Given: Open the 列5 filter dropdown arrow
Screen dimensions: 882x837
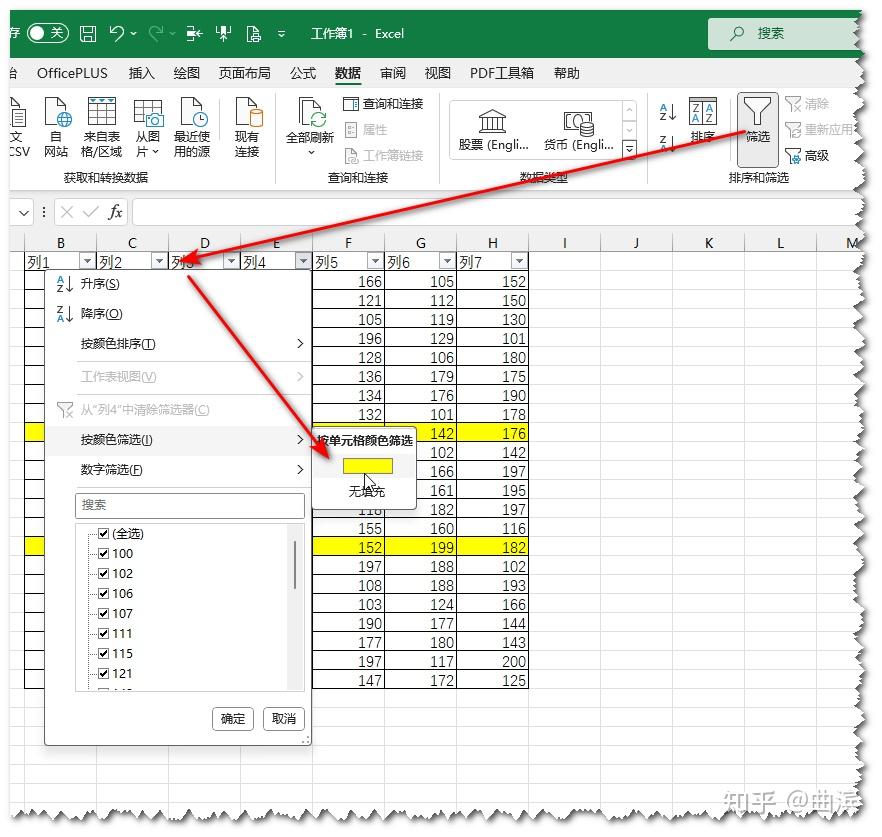Looking at the screenshot, I should [x=374, y=262].
